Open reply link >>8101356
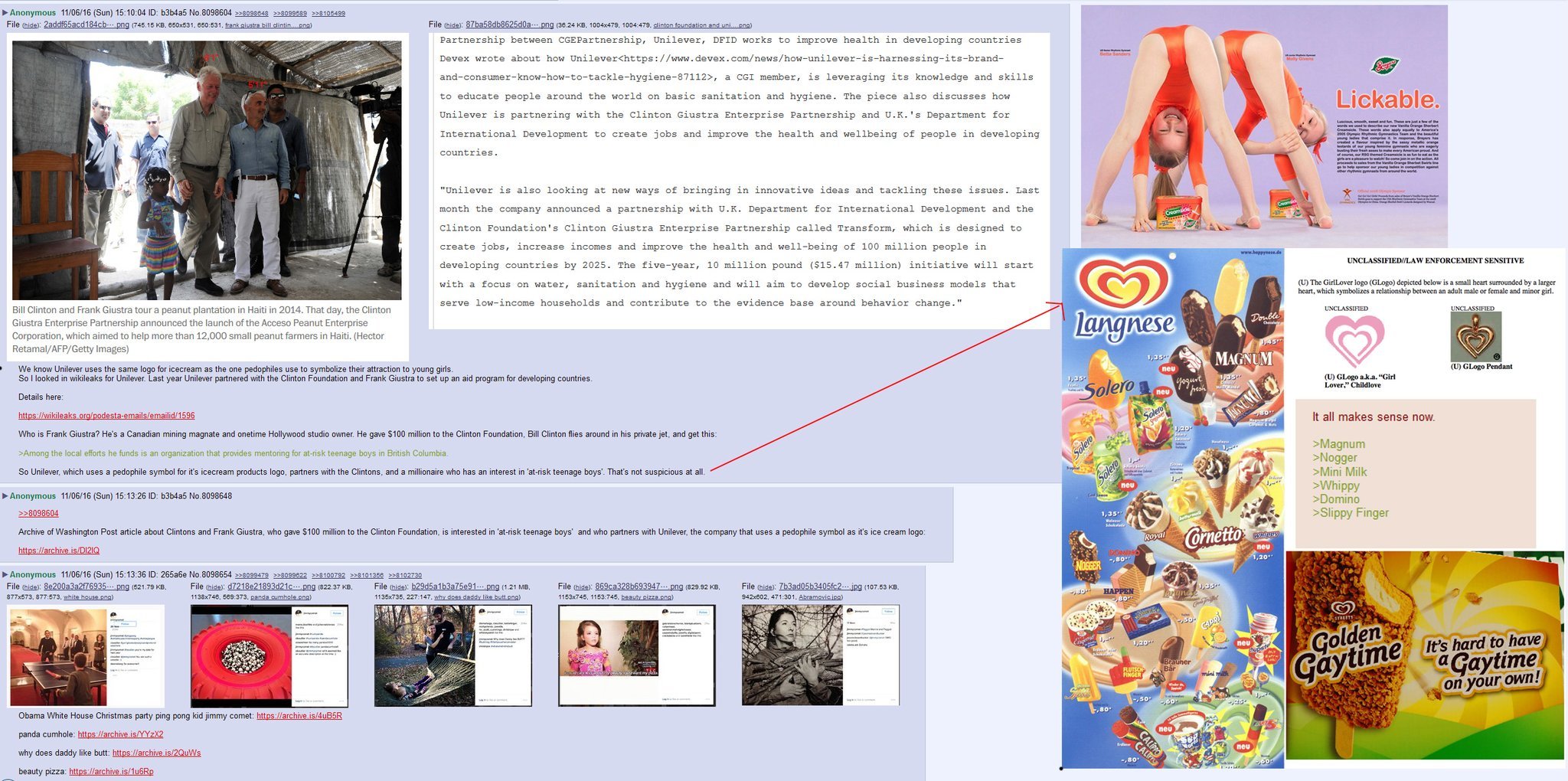The image size is (1568, 781). click(367, 575)
